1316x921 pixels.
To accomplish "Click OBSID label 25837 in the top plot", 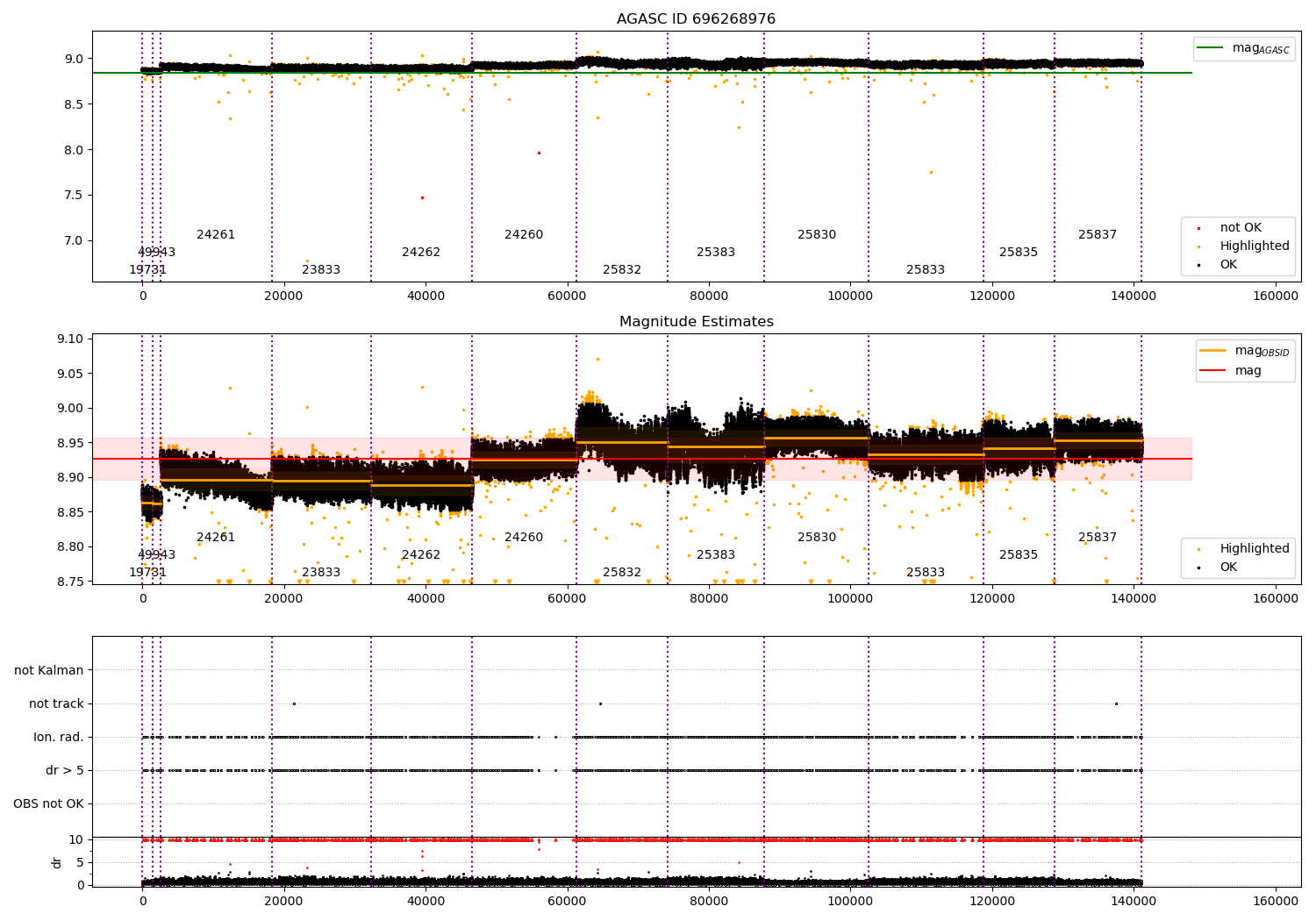I will (x=1098, y=235).
